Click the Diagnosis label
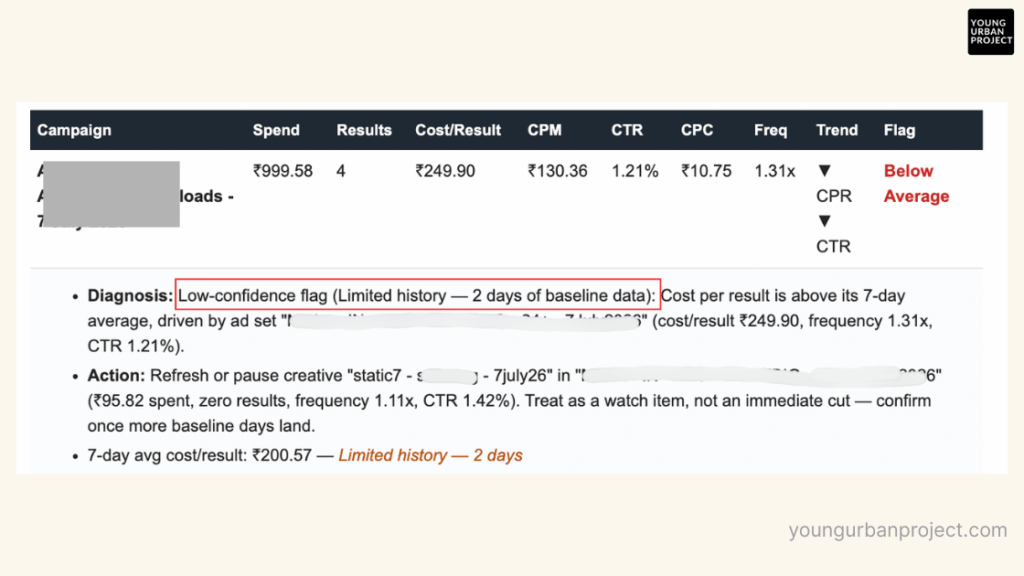 [x=130, y=296]
